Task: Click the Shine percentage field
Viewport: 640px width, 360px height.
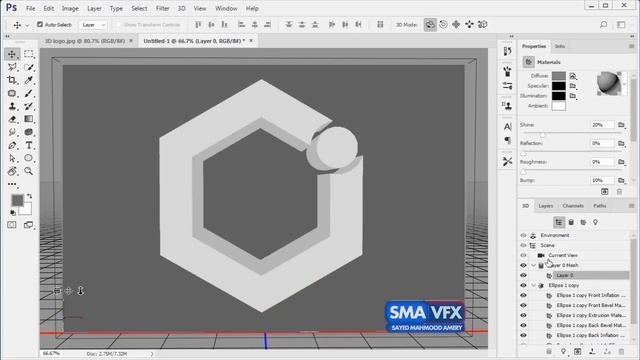Action: tap(602, 124)
